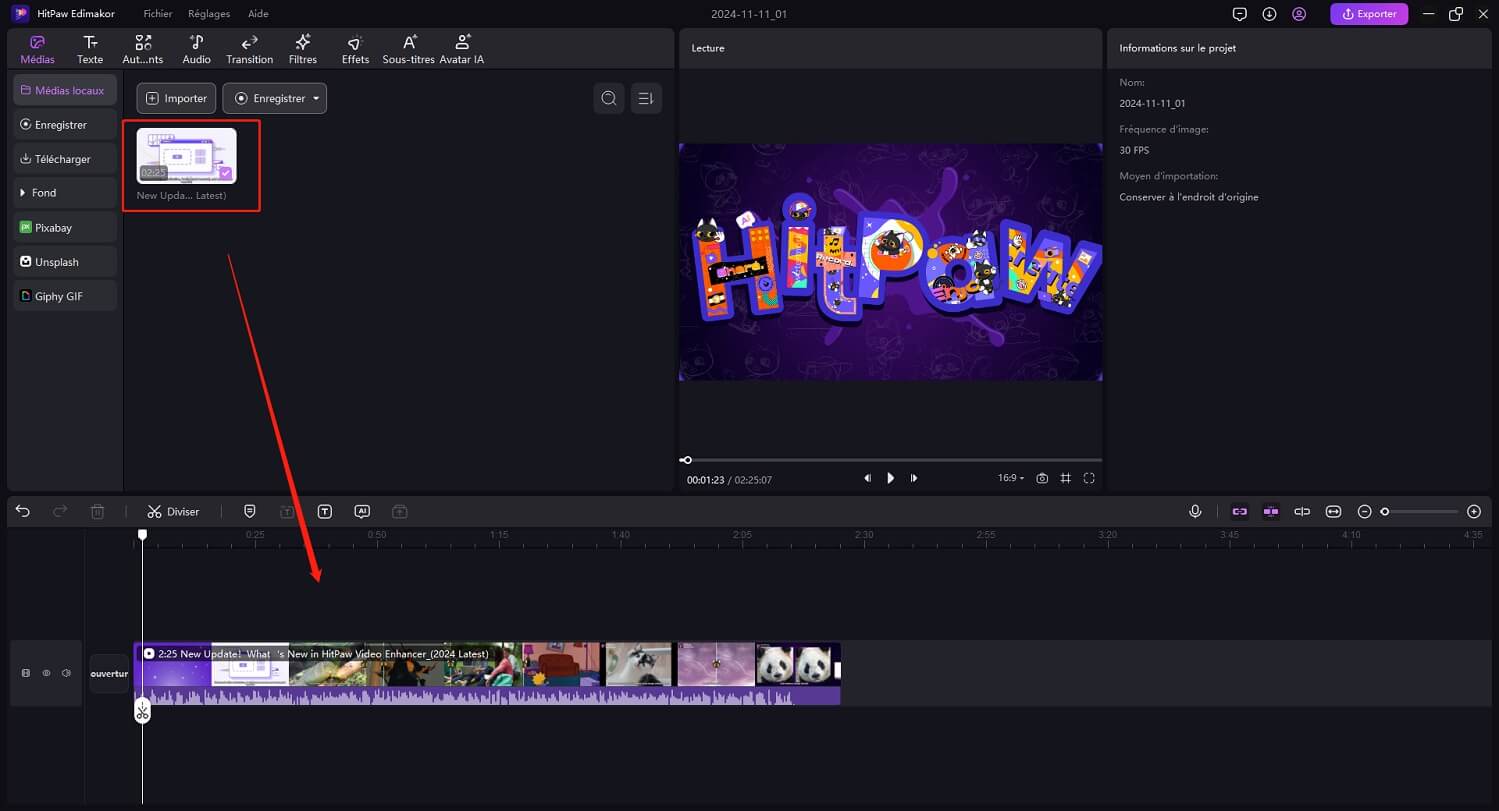Click the scissors icon on the playhead
The width and height of the screenshot is (1499, 811).
[x=143, y=711]
